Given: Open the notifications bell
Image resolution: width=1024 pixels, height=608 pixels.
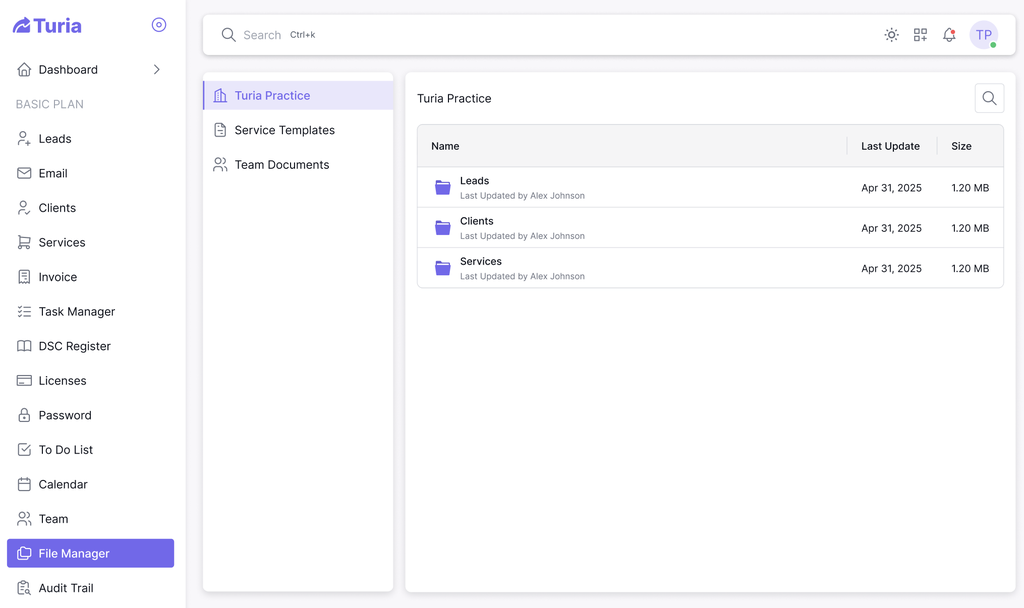Looking at the screenshot, I should pos(949,35).
